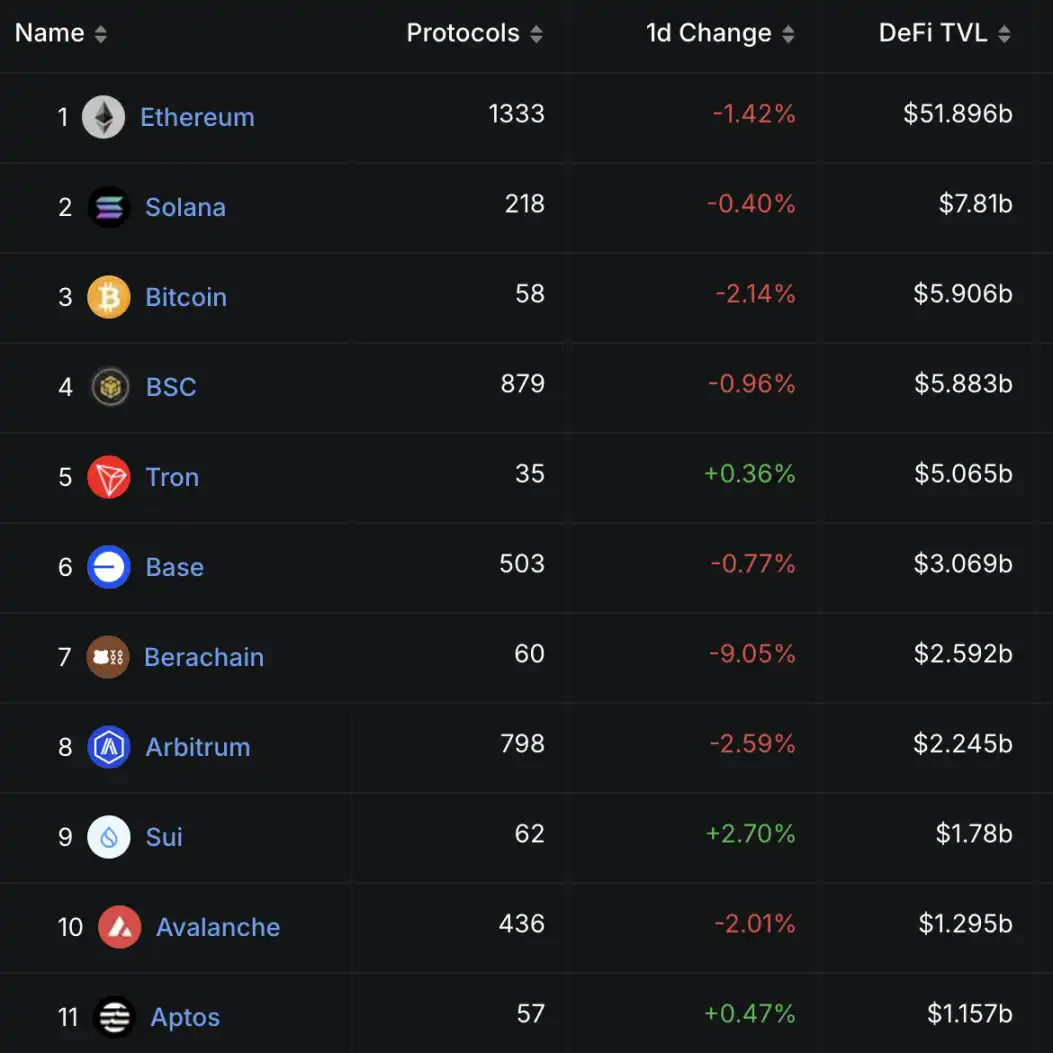Click the BSC chain logo icon

[x=109, y=387]
